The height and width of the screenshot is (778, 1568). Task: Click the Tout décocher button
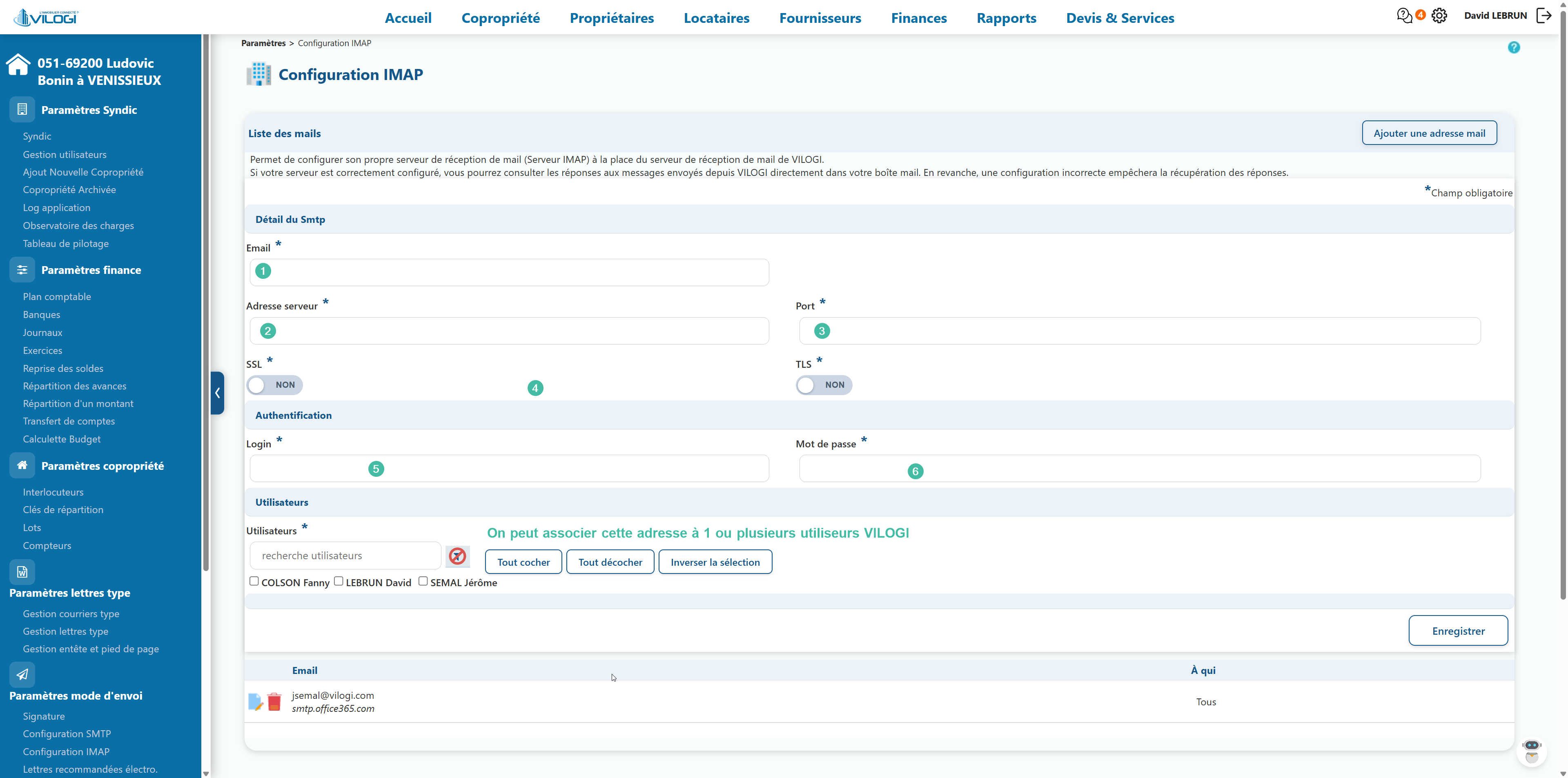(610, 562)
